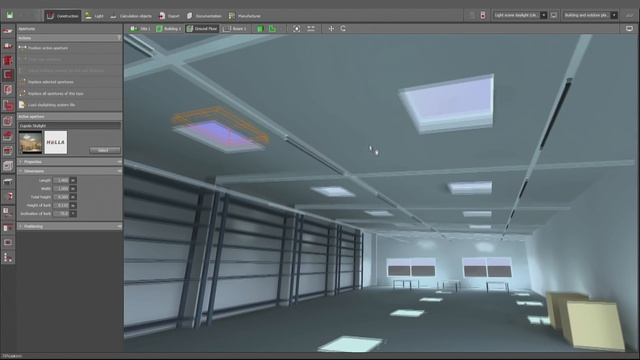Click the Select button under active aperture
The height and width of the screenshot is (360, 640).
(x=104, y=150)
